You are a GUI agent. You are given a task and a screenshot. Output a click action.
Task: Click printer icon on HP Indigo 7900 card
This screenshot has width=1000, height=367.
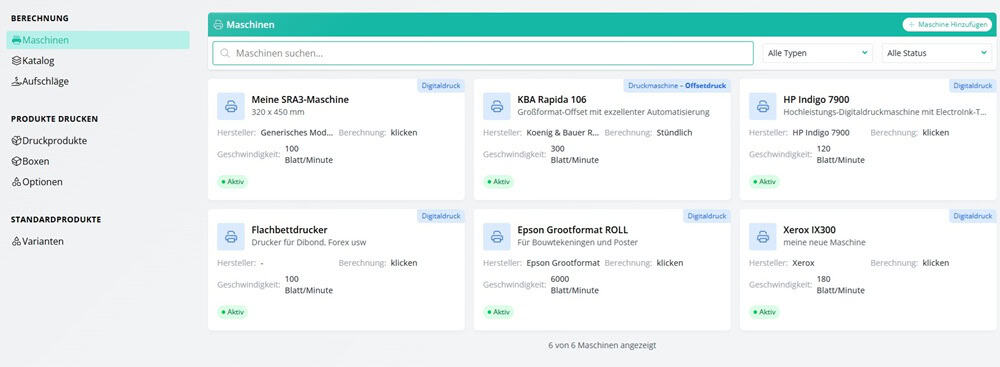(x=762, y=106)
